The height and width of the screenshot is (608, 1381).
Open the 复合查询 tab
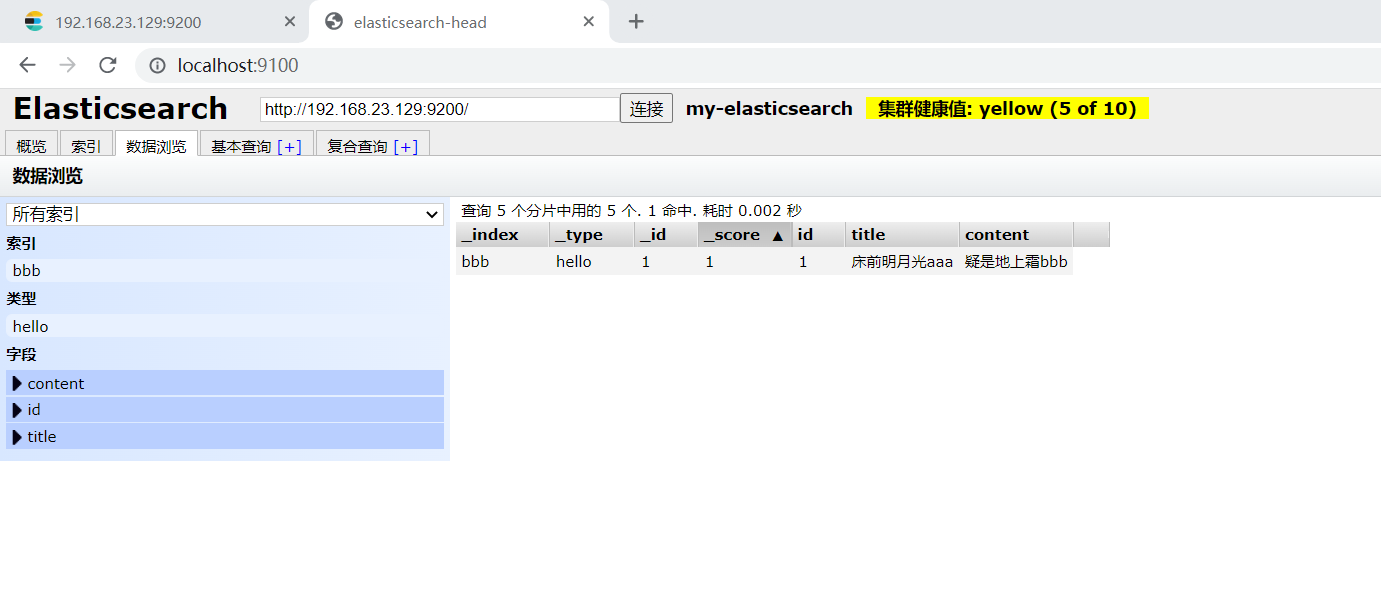pyautogui.click(x=357, y=146)
